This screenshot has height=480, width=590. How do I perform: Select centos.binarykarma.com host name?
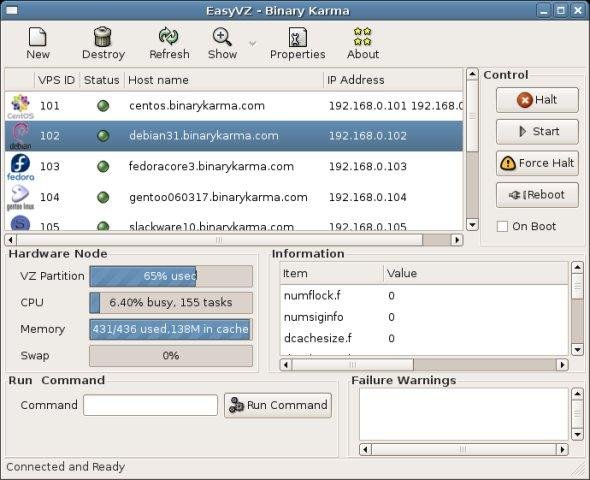(197, 106)
